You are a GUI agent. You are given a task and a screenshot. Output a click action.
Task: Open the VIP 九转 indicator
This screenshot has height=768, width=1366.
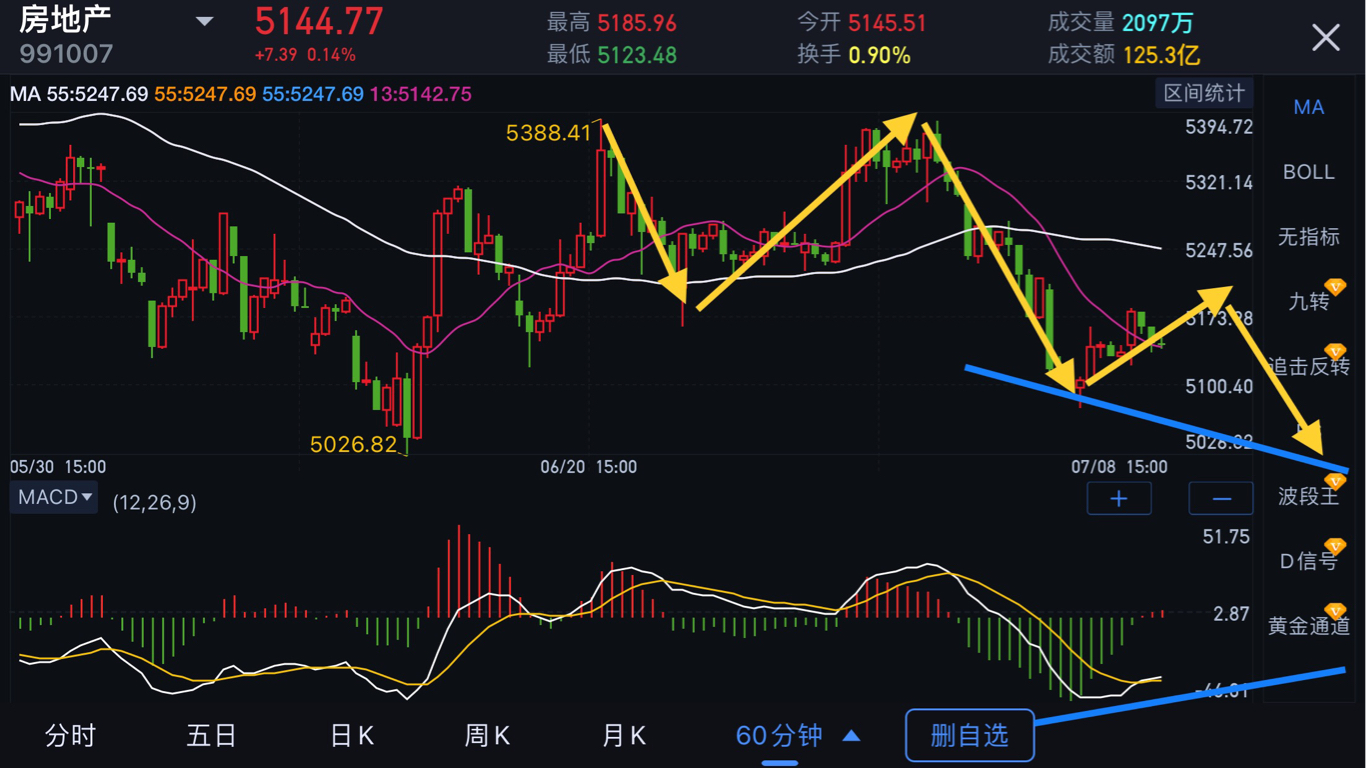1308,301
